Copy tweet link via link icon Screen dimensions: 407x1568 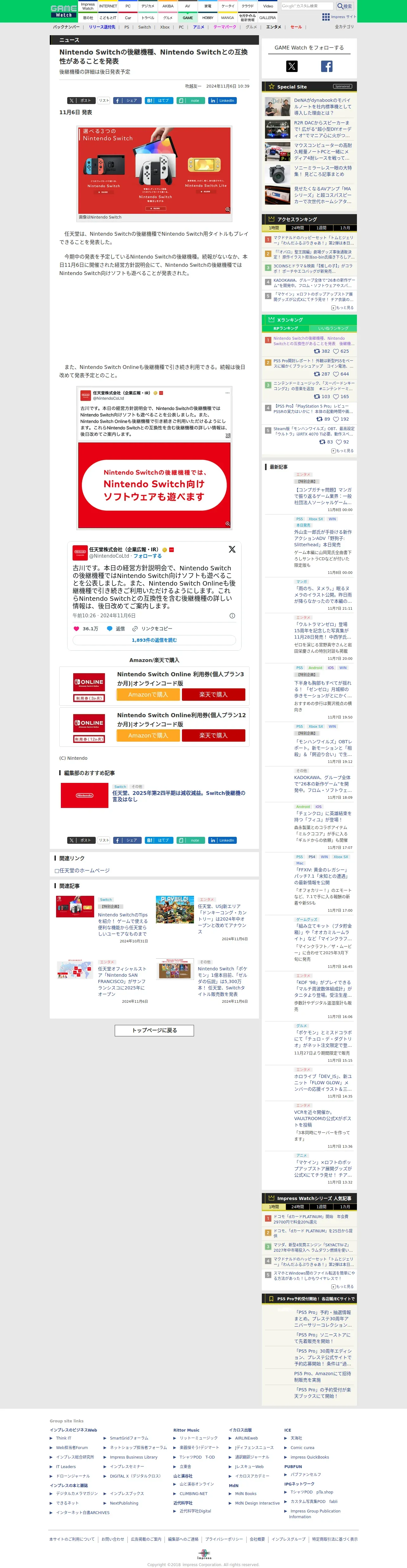(135, 629)
